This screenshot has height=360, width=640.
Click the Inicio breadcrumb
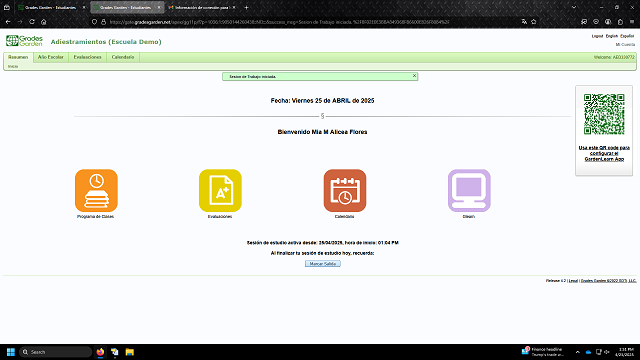pos(13,67)
